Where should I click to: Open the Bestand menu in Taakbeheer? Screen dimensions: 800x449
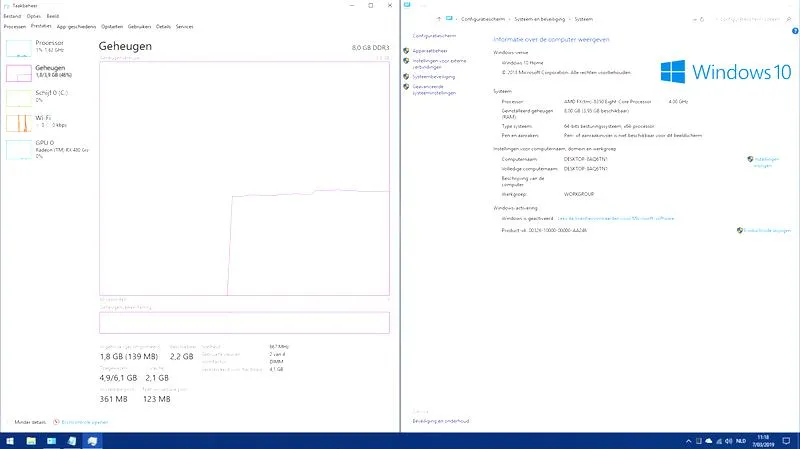[x=12, y=16]
